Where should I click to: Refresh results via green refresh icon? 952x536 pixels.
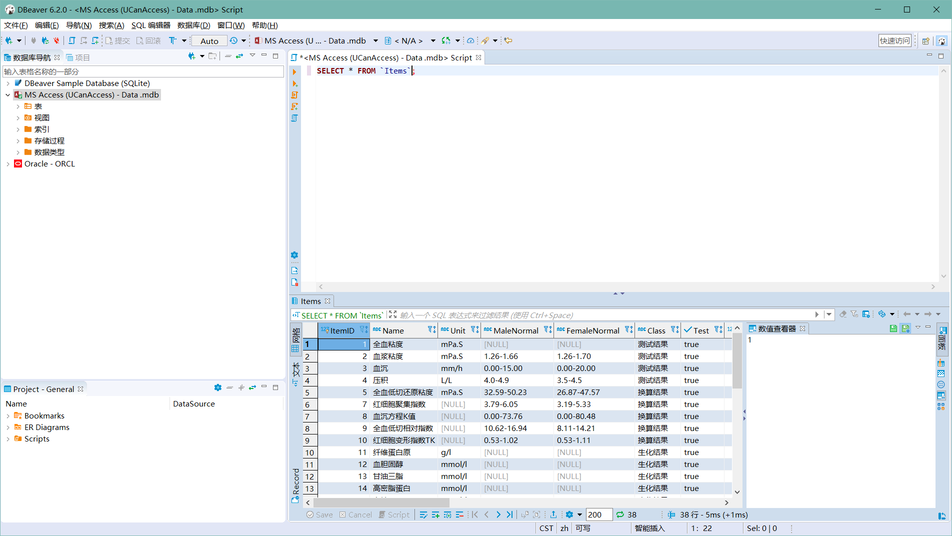point(620,515)
